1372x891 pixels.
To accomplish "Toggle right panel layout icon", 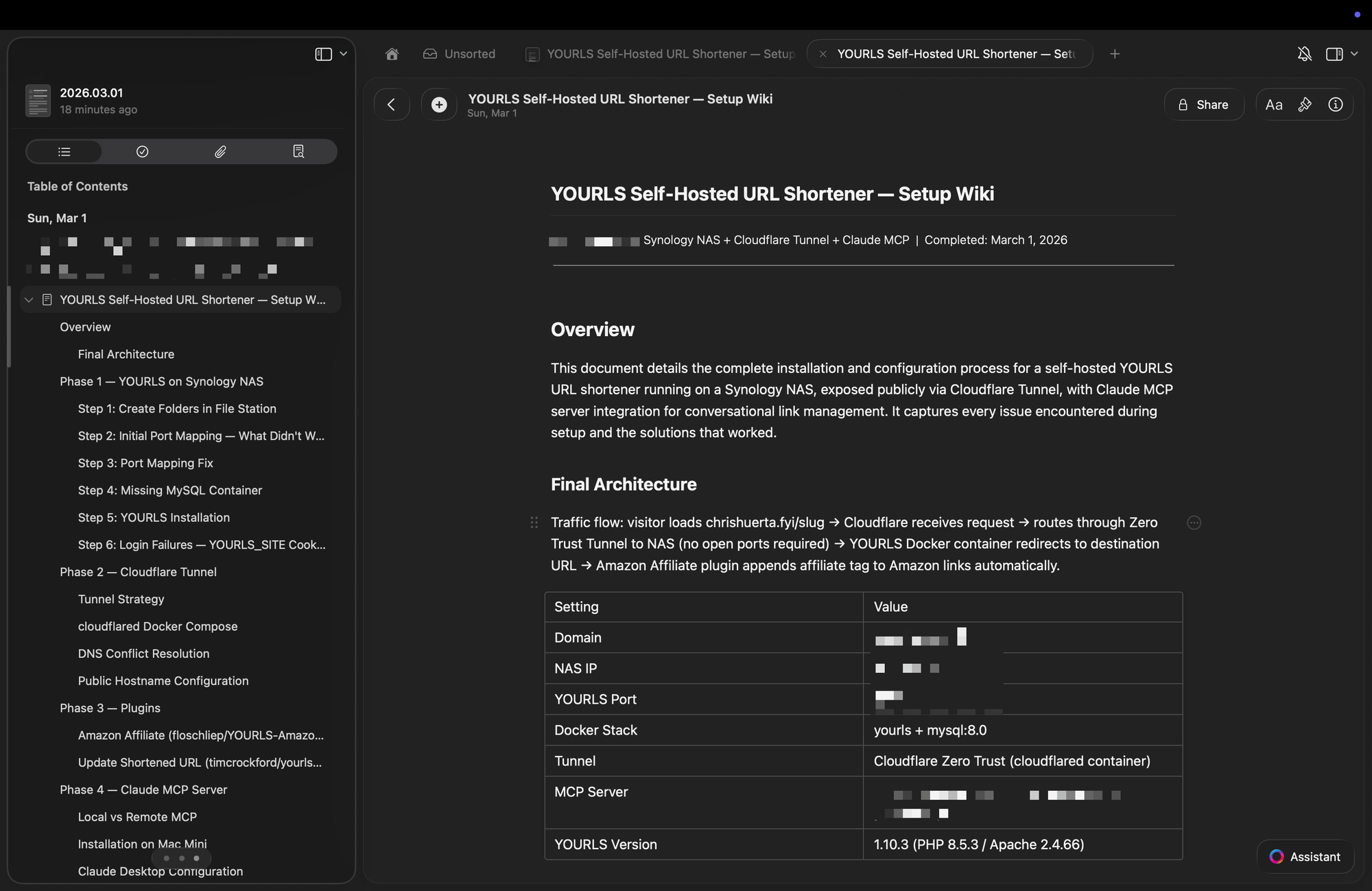I will click(x=1334, y=54).
